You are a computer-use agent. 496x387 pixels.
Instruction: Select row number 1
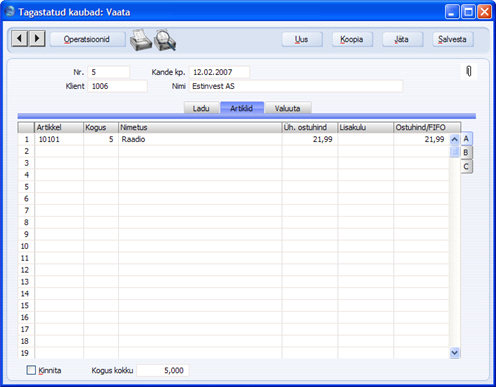point(26,139)
